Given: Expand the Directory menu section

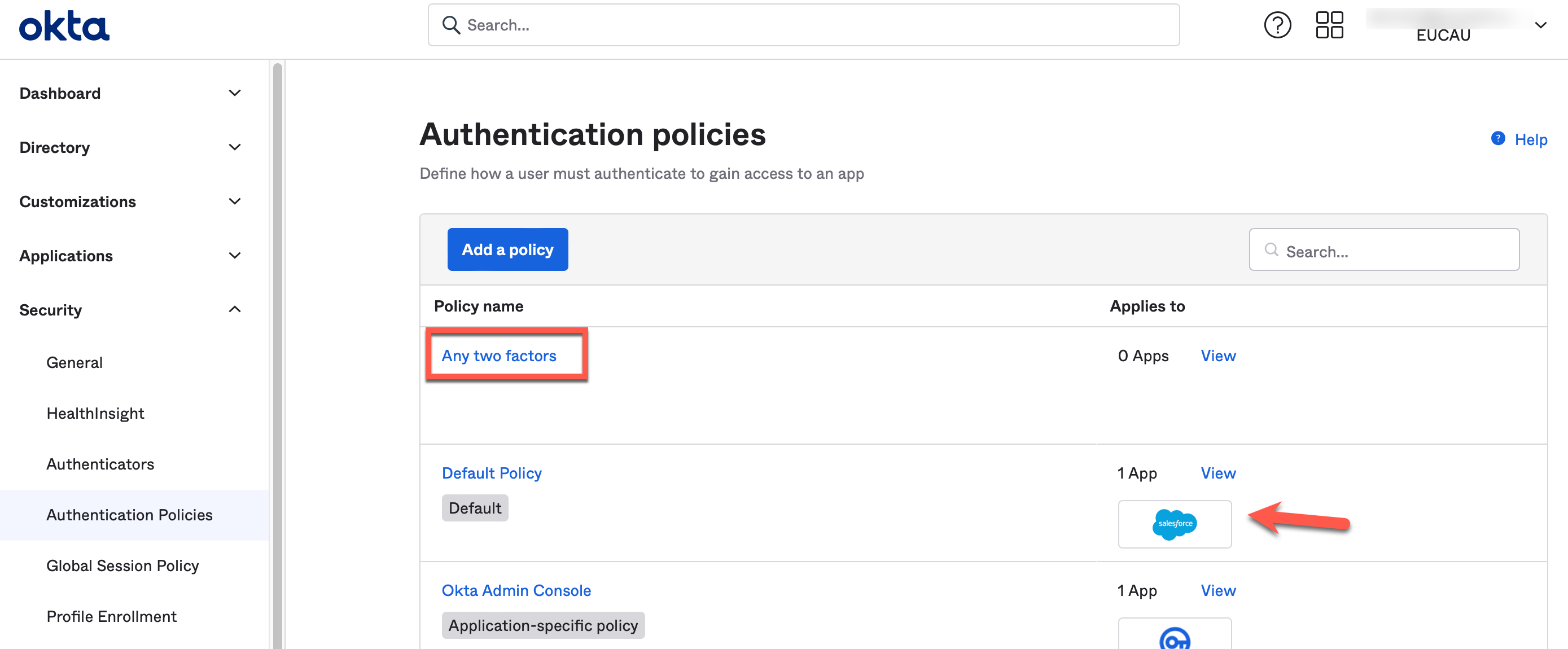Looking at the screenshot, I should point(234,147).
